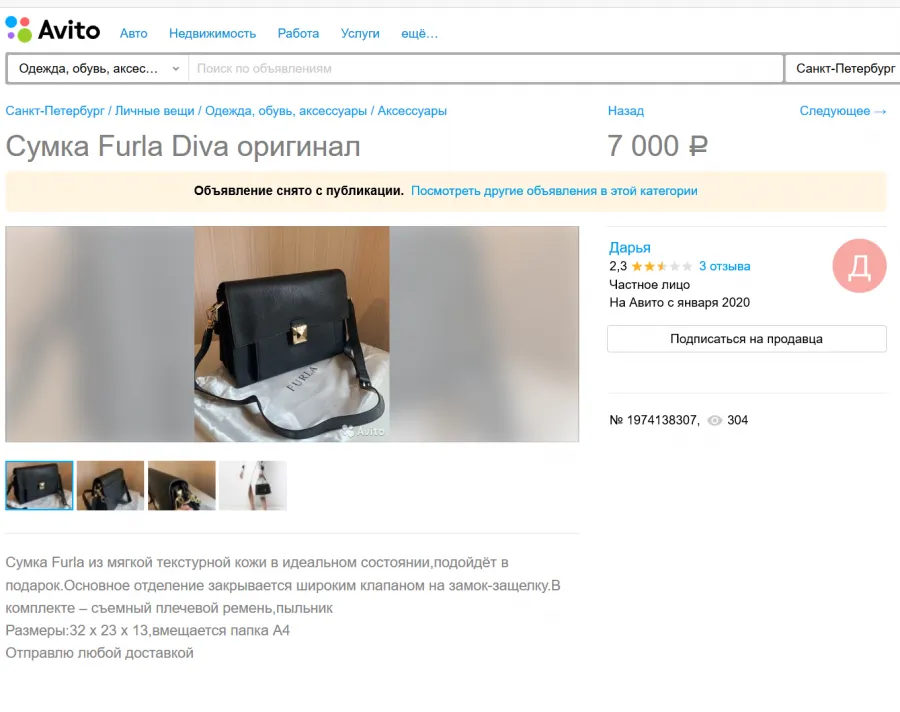
Task: Click inside the Поиск по объявлениям search field
Action: coord(486,69)
